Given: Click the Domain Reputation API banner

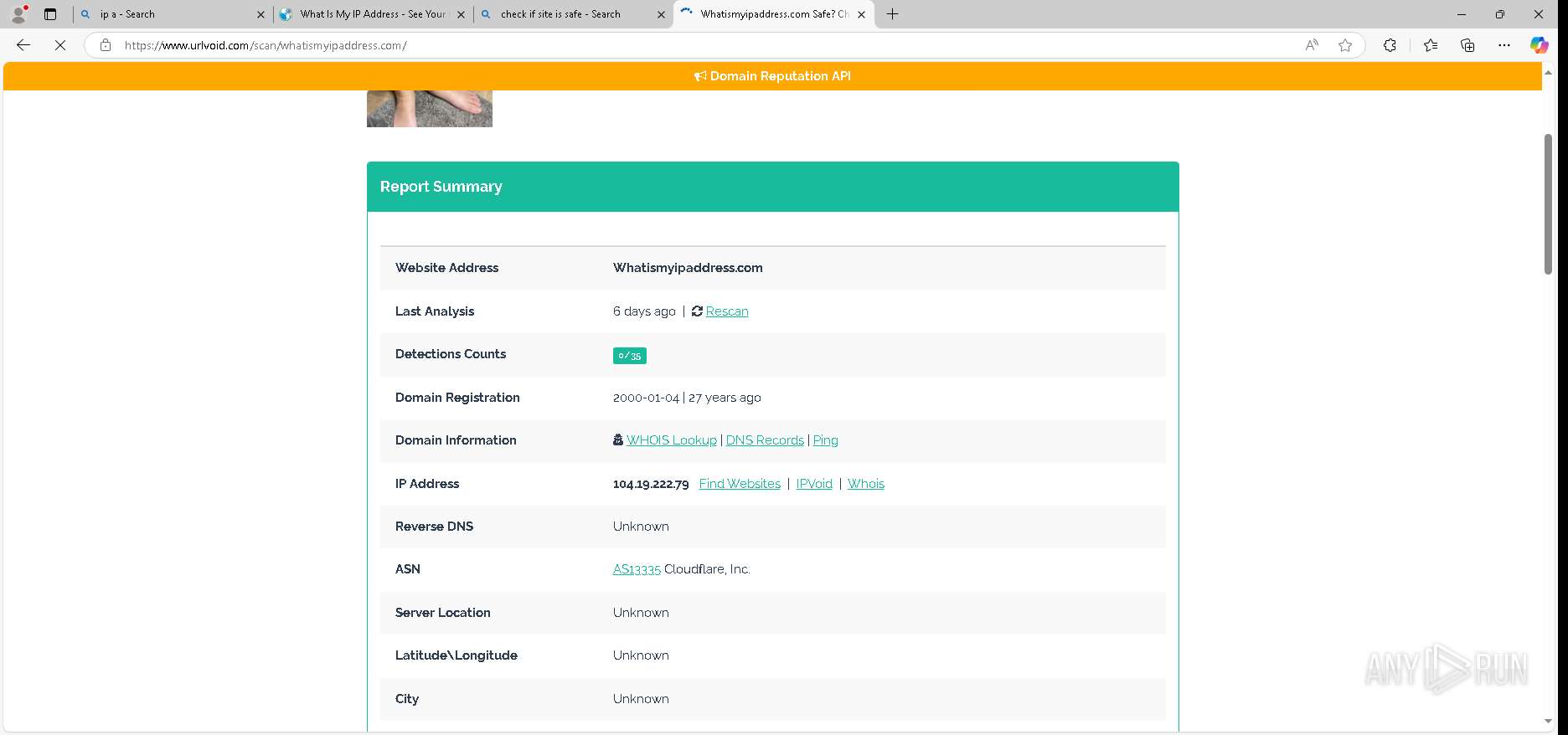Looking at the screenshot, I should [x=772, y=76].
